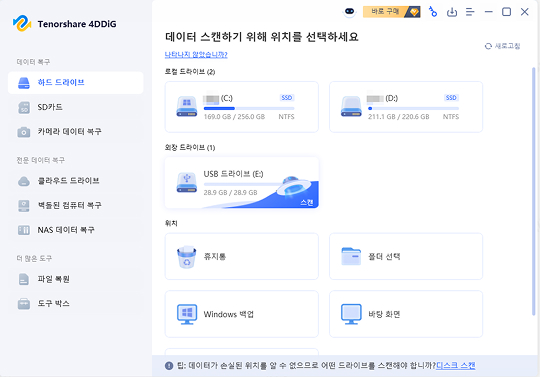Select 벽돌된 컴퓨터 복구 in sidebar

(x=75, y=205)
